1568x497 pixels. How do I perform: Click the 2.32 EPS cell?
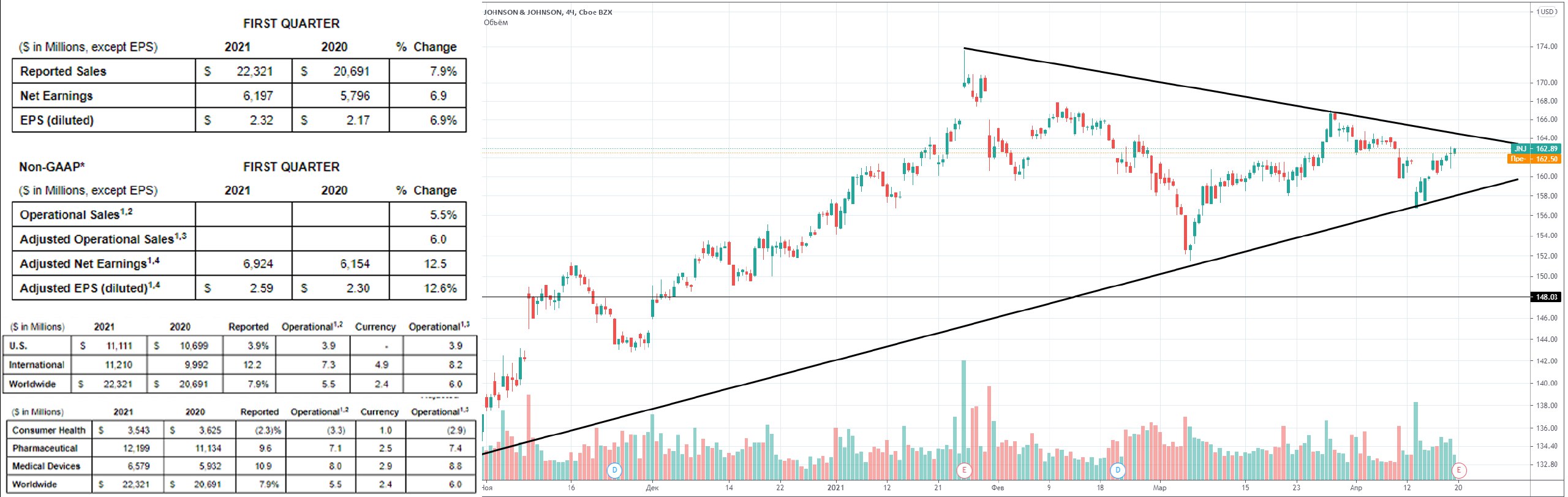[262, 120]
